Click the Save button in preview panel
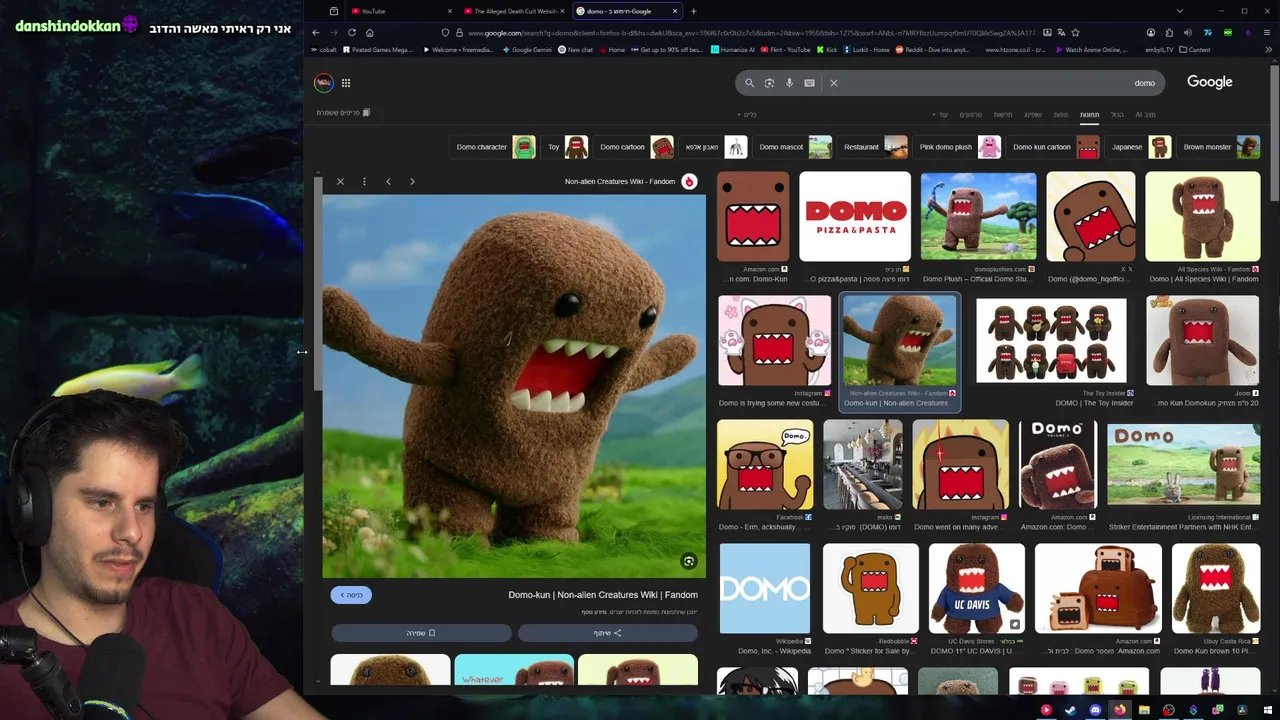 coord(421,633)
